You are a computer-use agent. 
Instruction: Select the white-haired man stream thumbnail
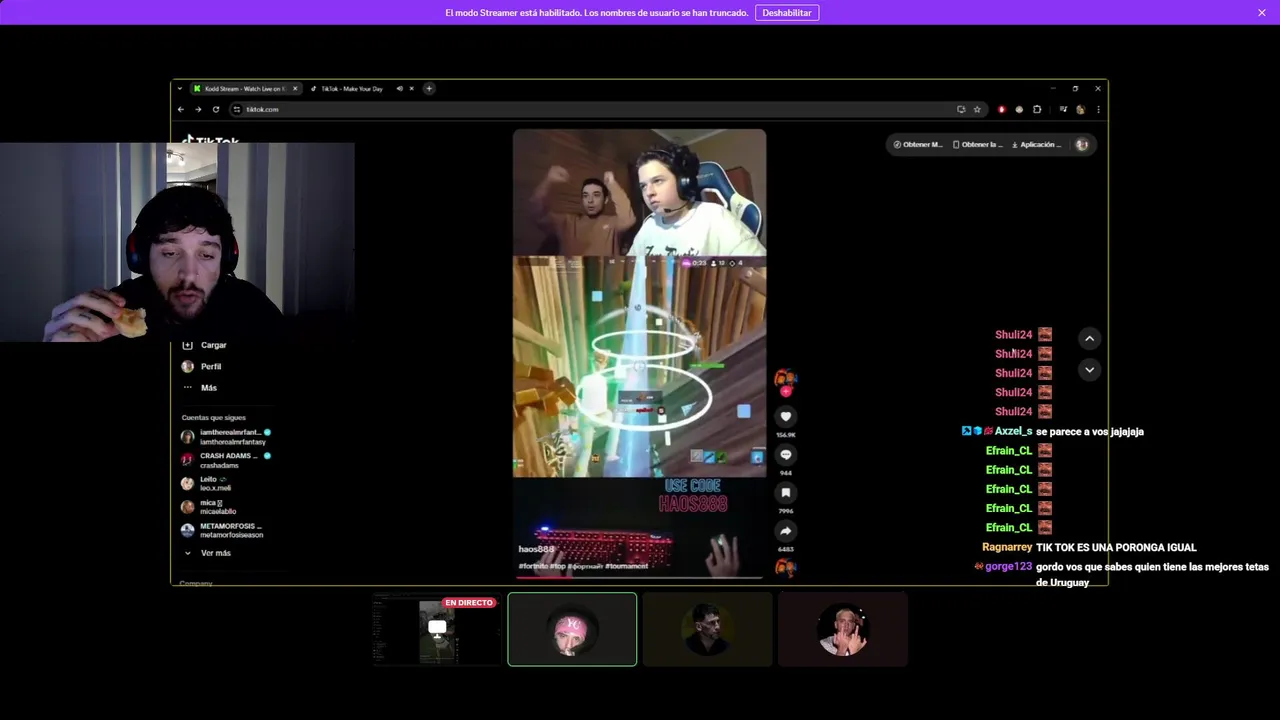point(843,629)
